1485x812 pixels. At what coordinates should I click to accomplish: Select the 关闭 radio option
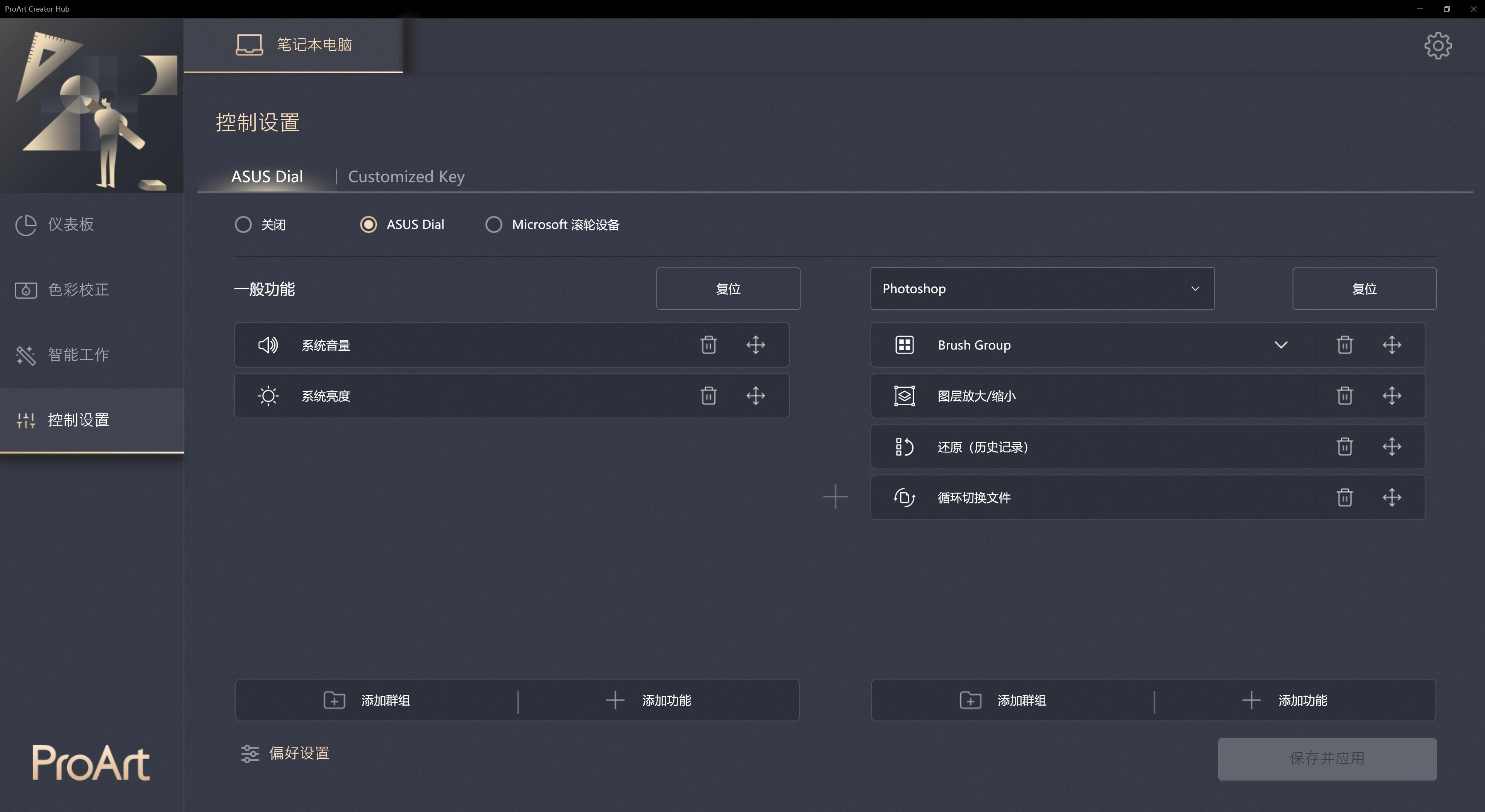pyautogui.click(x=243, y=224)
